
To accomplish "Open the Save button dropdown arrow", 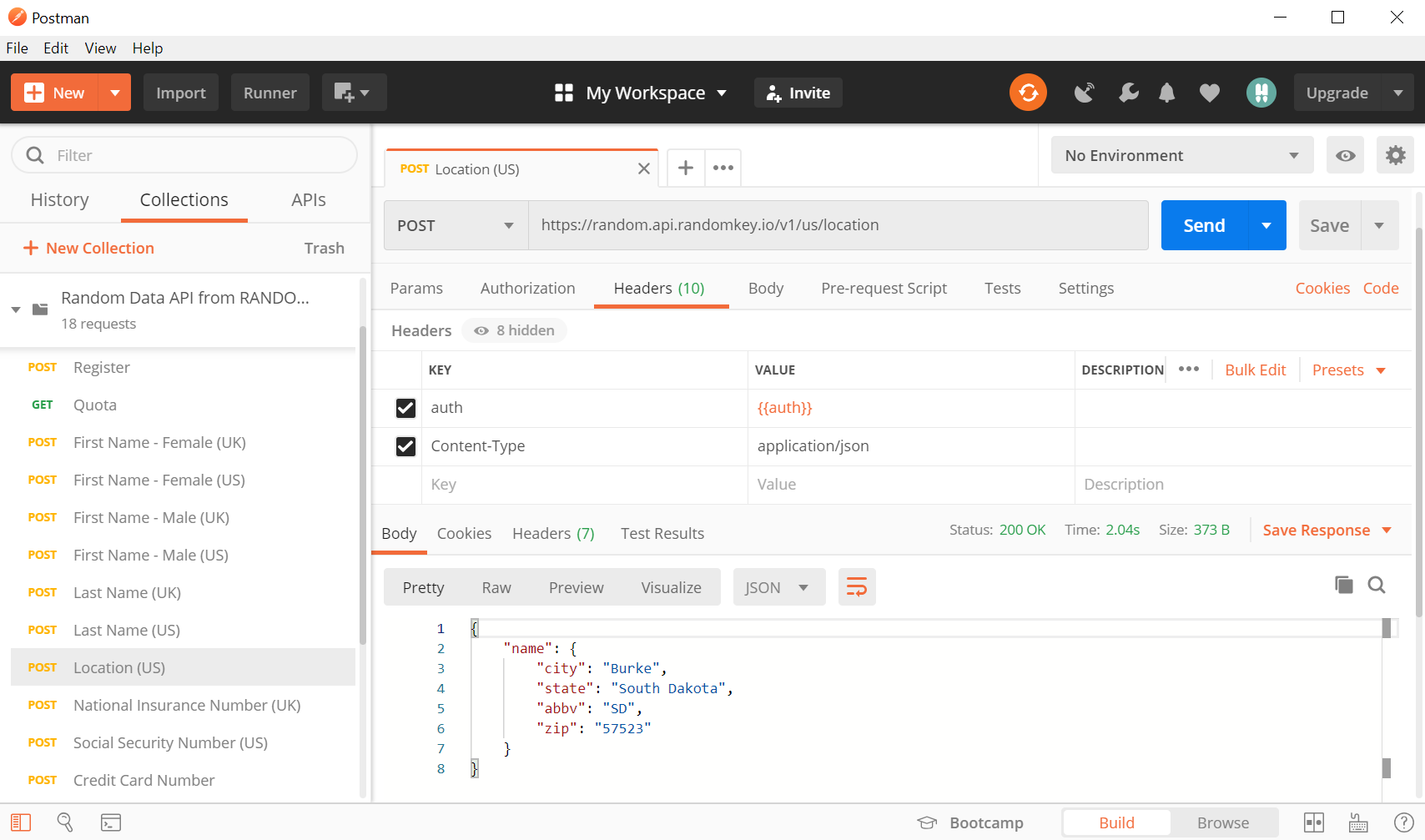I will (x=1380, y=225).
